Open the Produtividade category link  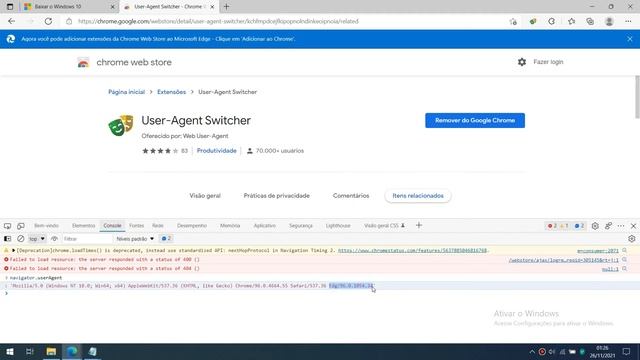pos(217,151)
